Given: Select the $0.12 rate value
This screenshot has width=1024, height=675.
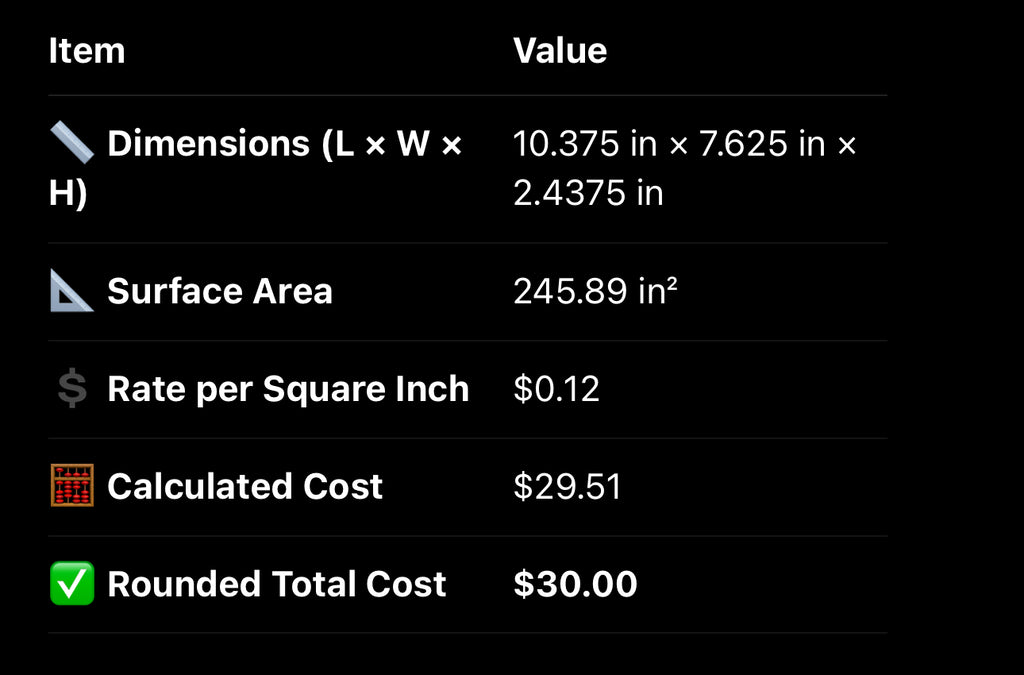Looking at the screenshot, I should 556,389.
